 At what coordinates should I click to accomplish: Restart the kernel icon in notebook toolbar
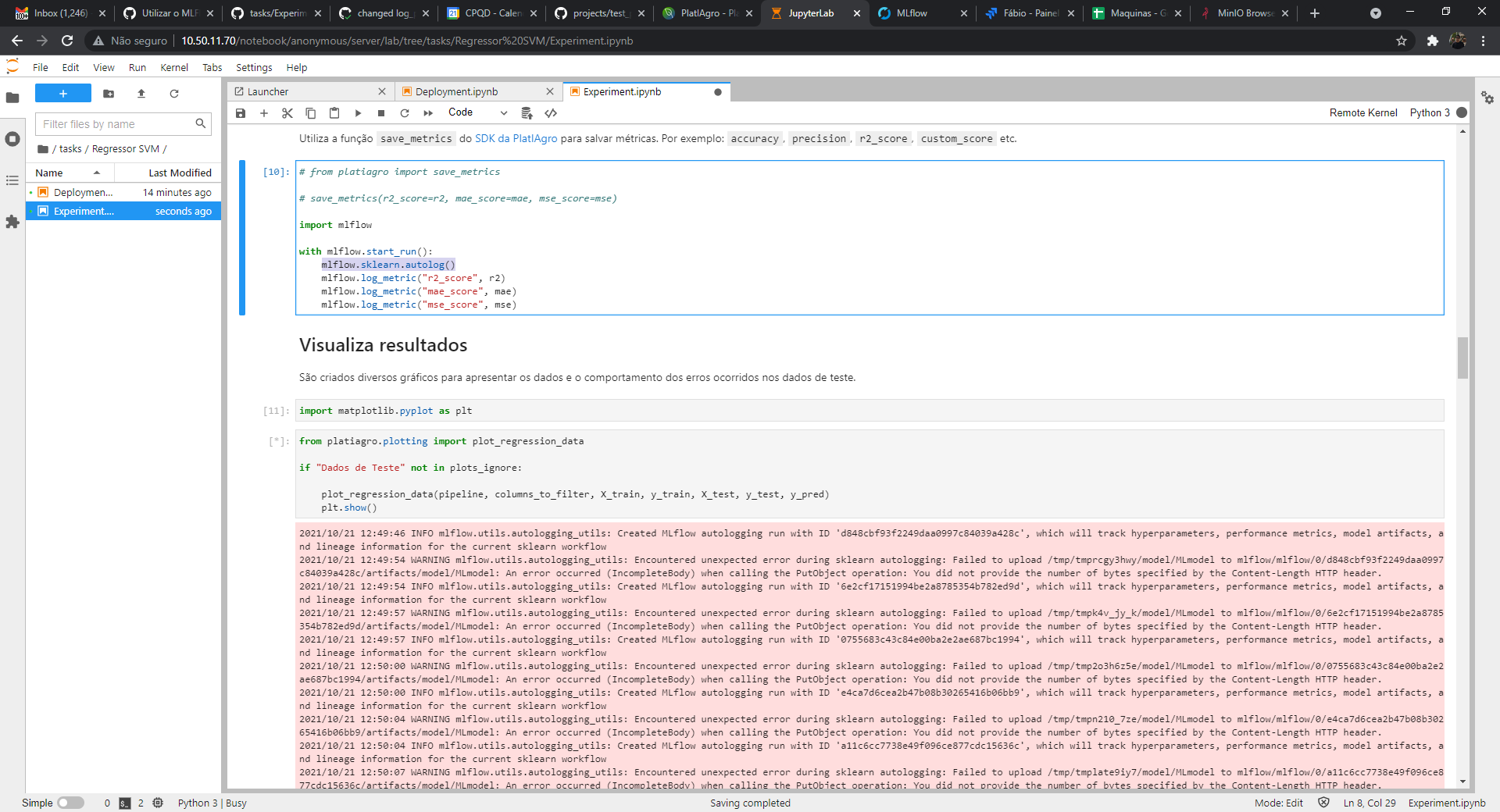[x=405, y=113]
